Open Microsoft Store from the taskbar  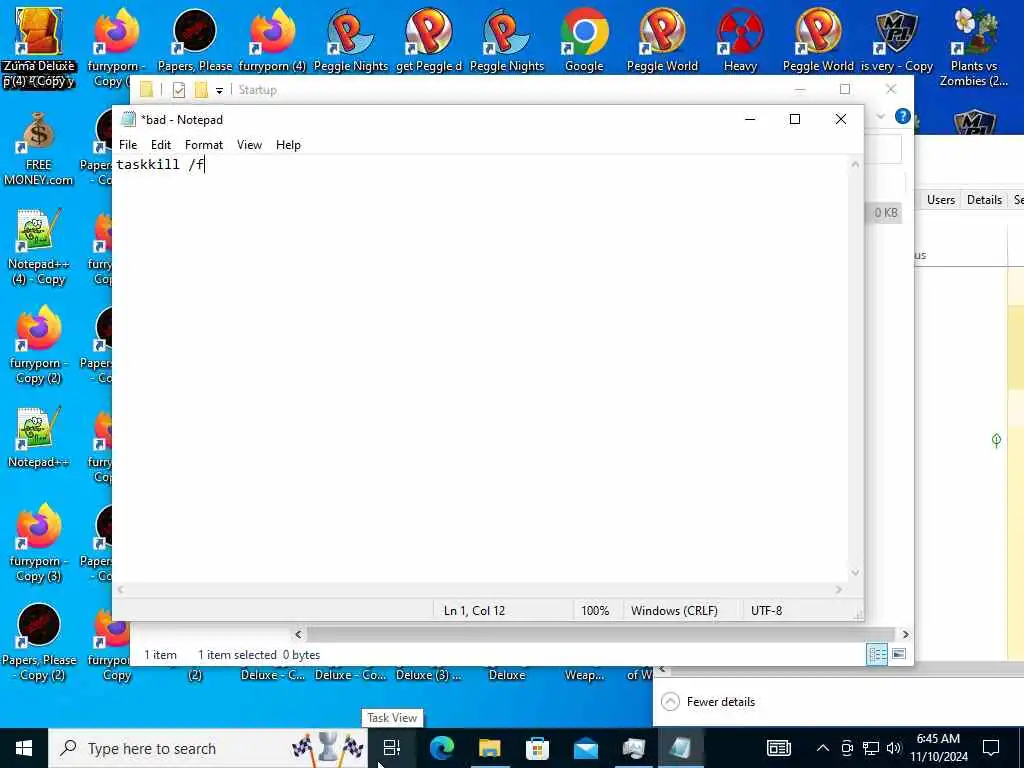pyautogui.click(x=537, y=748)
